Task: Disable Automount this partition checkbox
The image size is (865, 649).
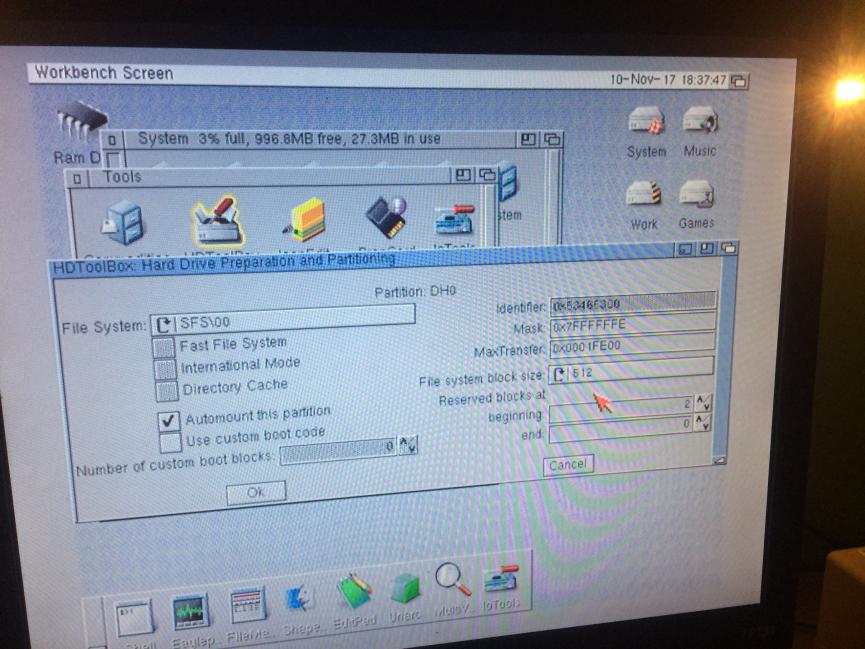Action: [x=169, y=419]
